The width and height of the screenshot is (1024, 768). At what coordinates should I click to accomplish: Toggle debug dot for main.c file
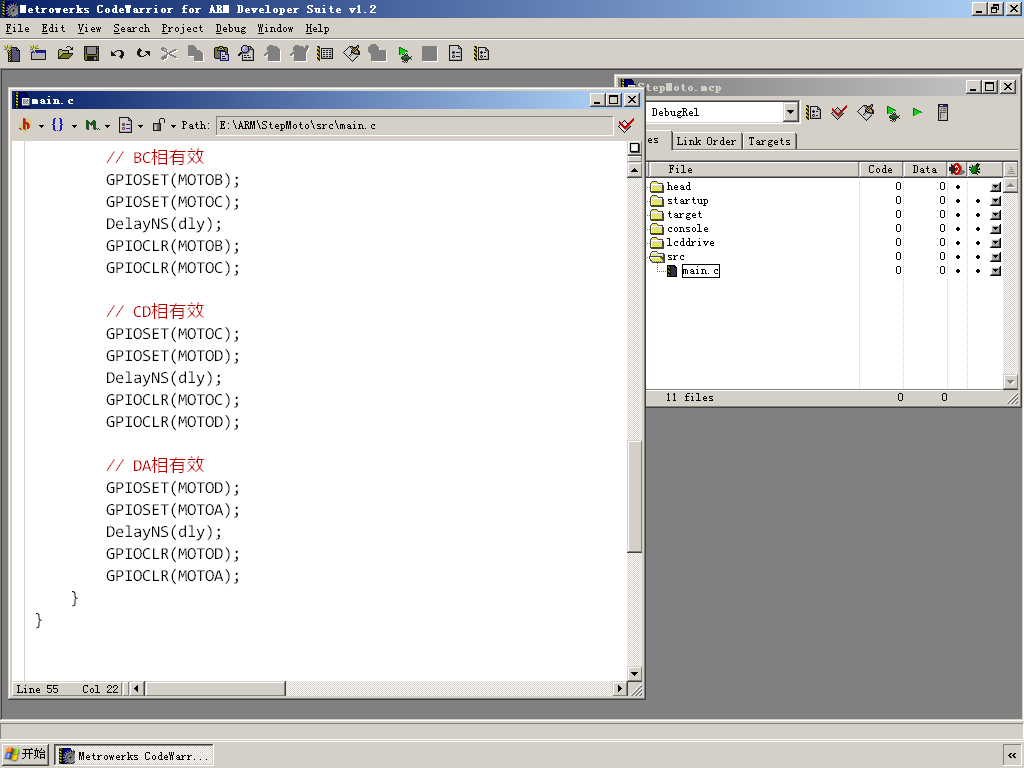pyautogui.click(x=978, y=270)
